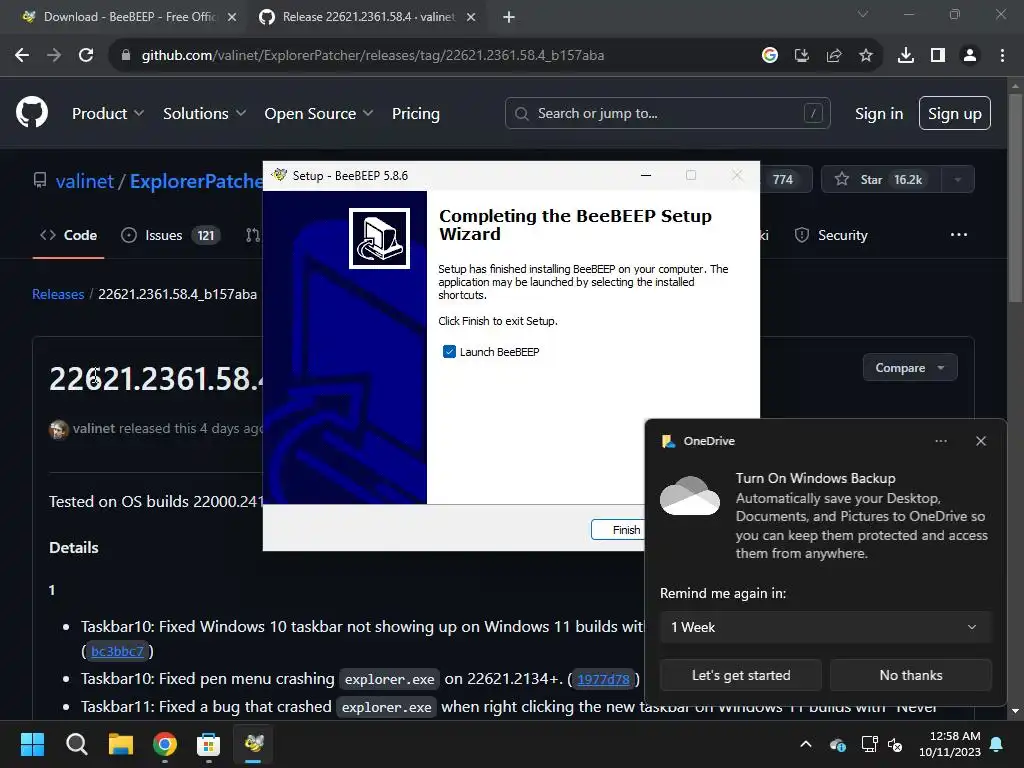Star the repository

pos(881,180)
